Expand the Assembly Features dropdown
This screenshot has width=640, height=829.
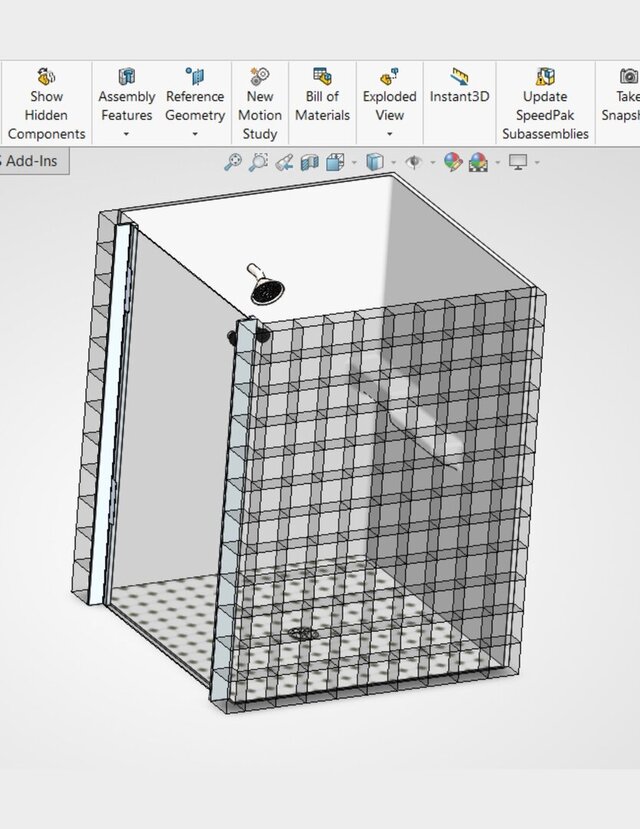(x=126, y=134)
